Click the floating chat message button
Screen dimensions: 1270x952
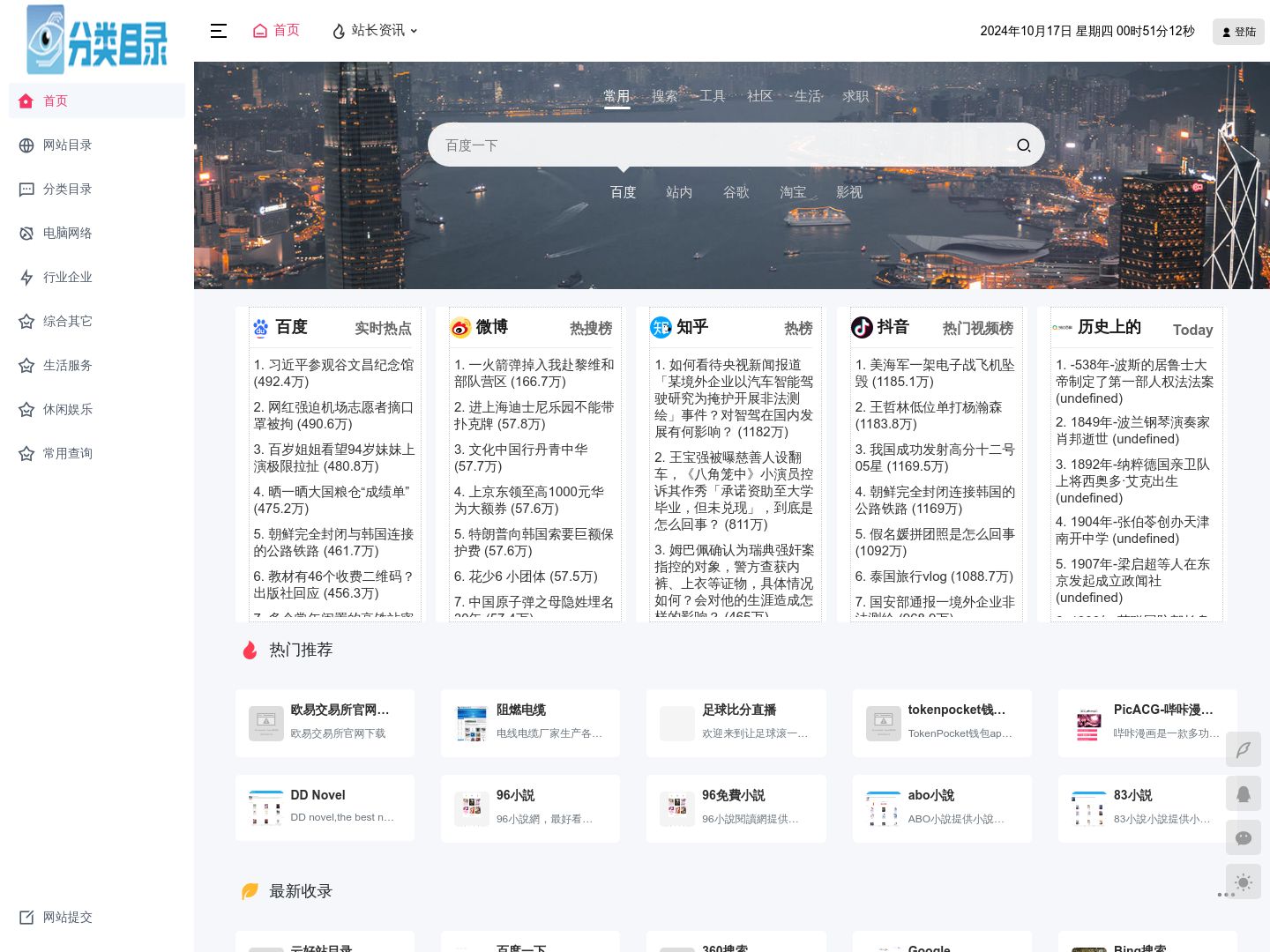coord(1244,837)
